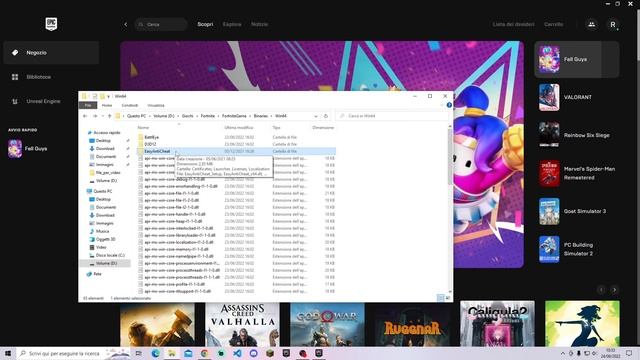The width and height of the screenshot is (640, 360).
Task: Open Musica in navigation pane
Action: pos(102,231)
